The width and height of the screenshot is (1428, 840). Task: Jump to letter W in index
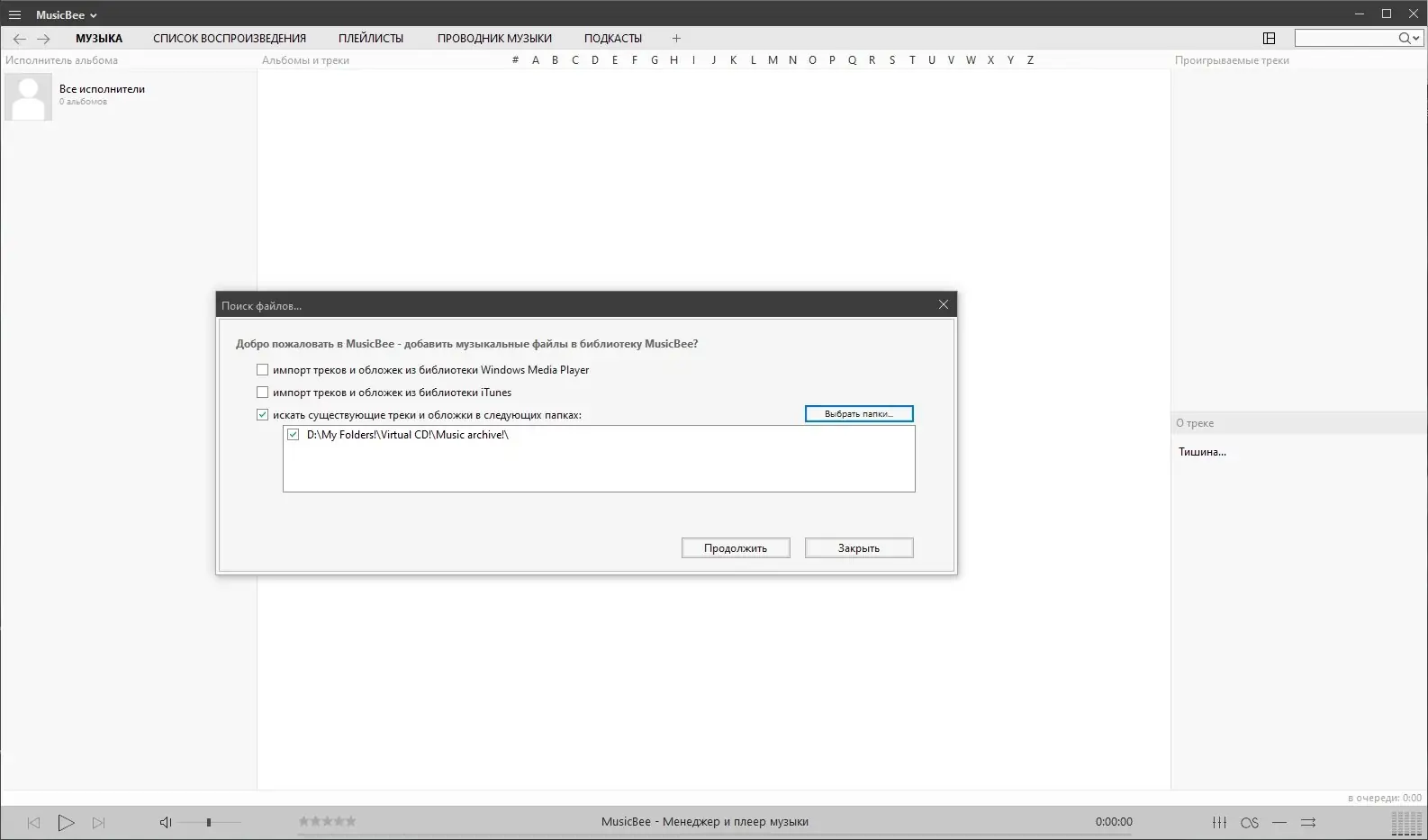971,60
